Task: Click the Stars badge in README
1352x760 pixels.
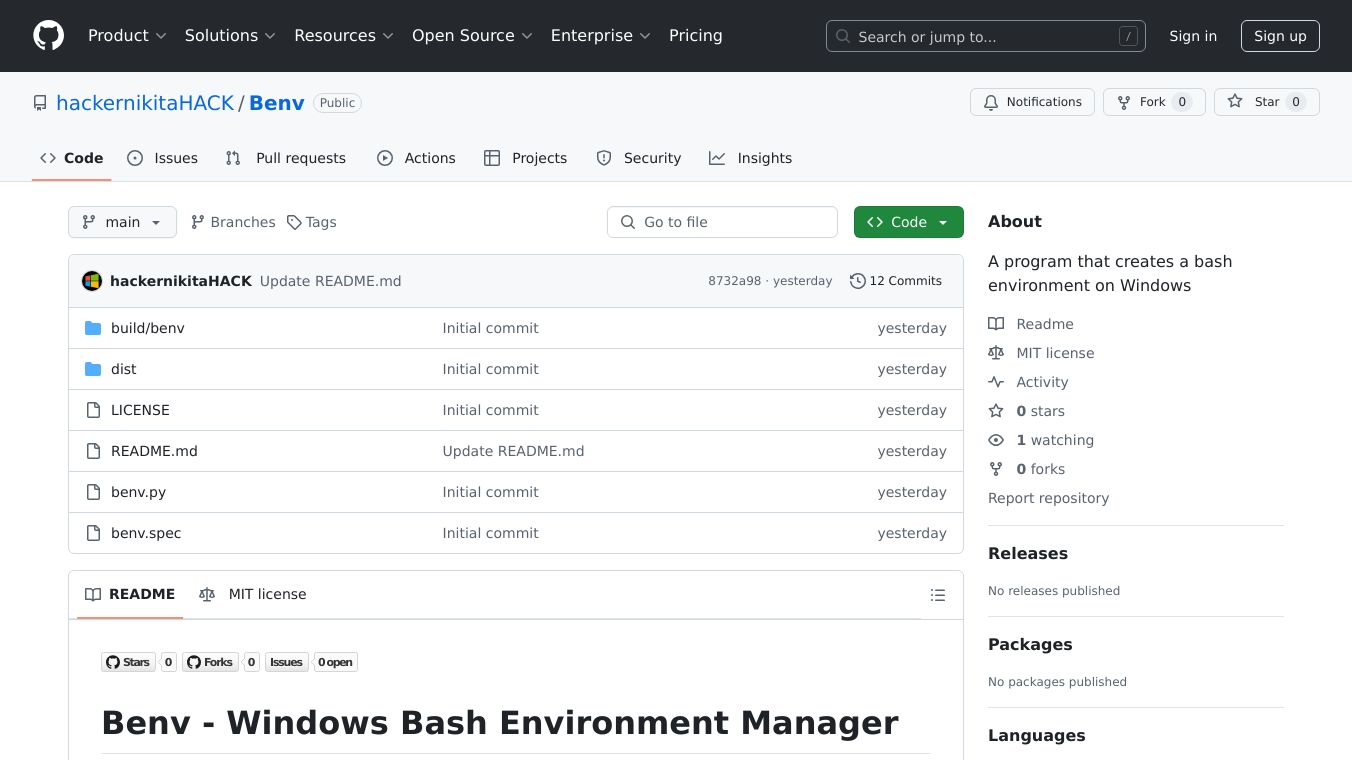Action: [128, 662]
